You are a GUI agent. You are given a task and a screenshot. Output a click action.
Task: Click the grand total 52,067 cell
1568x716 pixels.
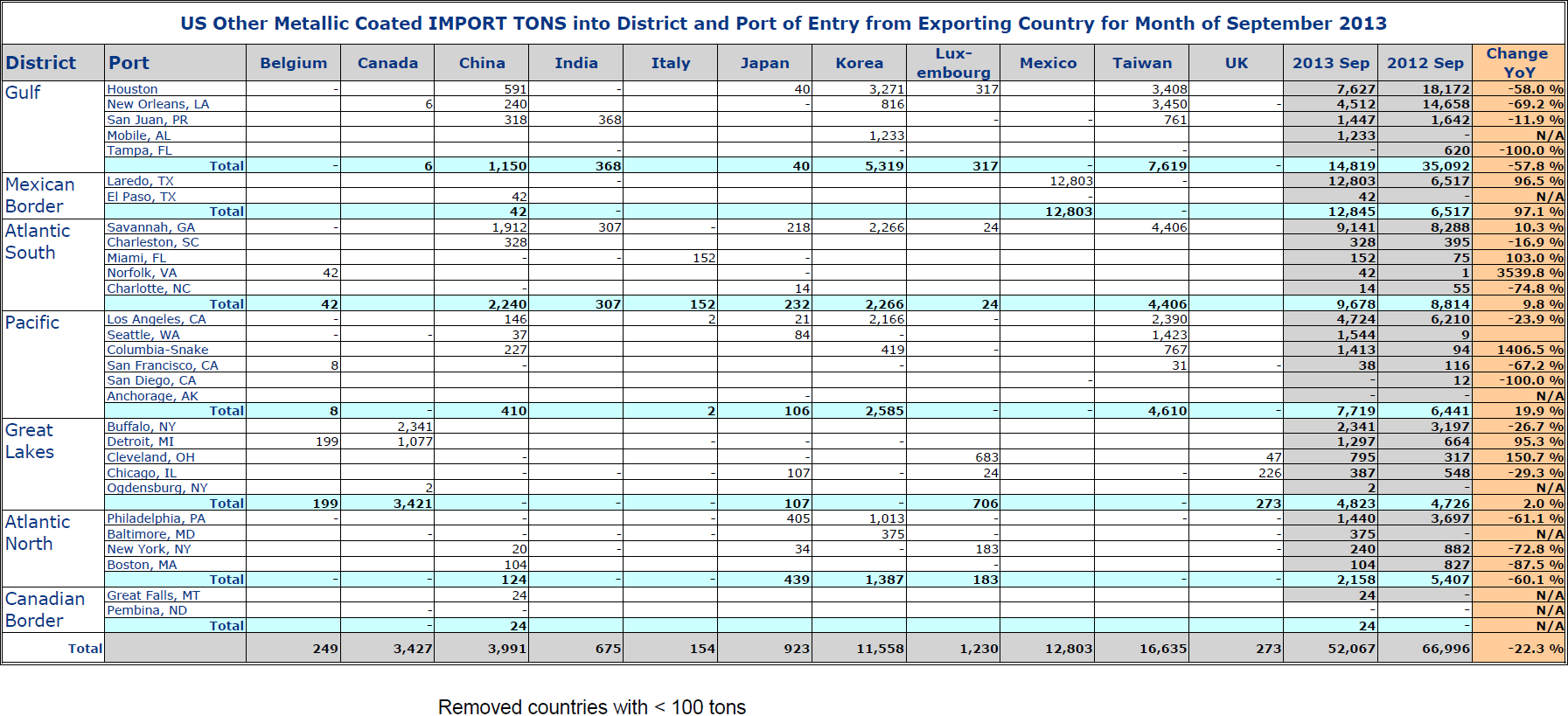point(1351,649)
